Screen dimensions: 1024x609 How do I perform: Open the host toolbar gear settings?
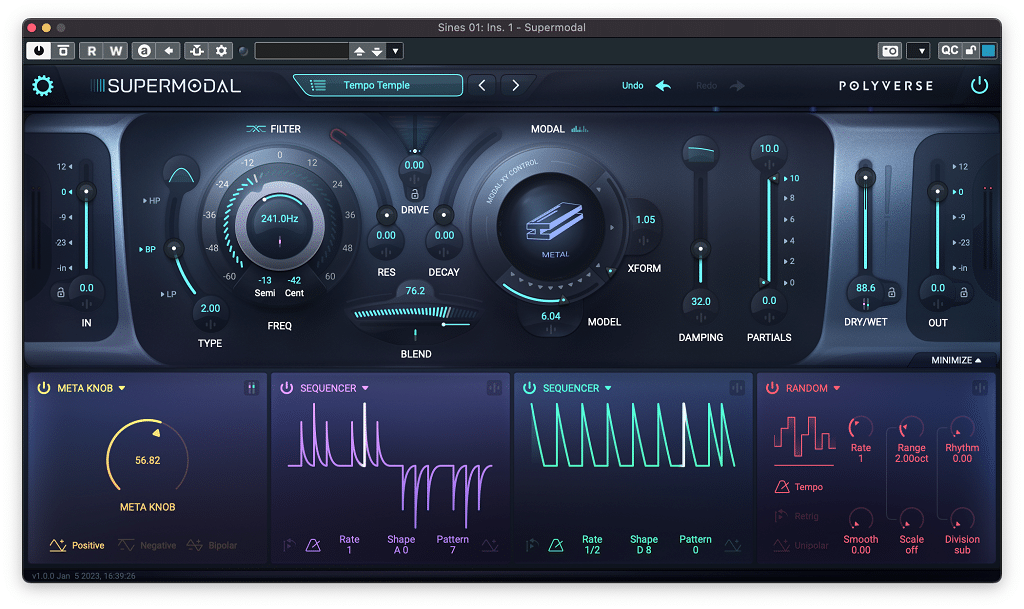point(221,51)
